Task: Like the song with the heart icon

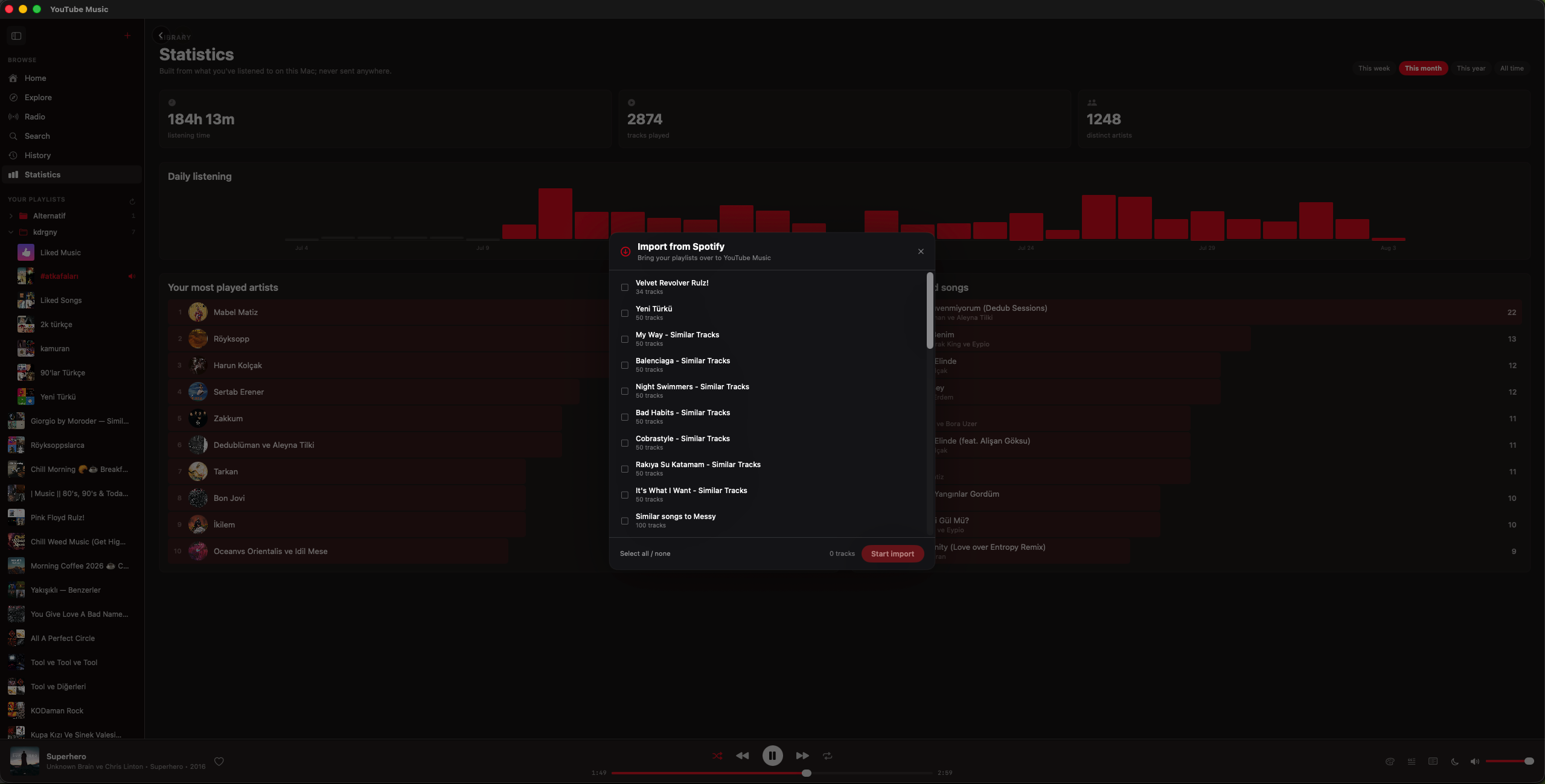Action: click(219, 761)
